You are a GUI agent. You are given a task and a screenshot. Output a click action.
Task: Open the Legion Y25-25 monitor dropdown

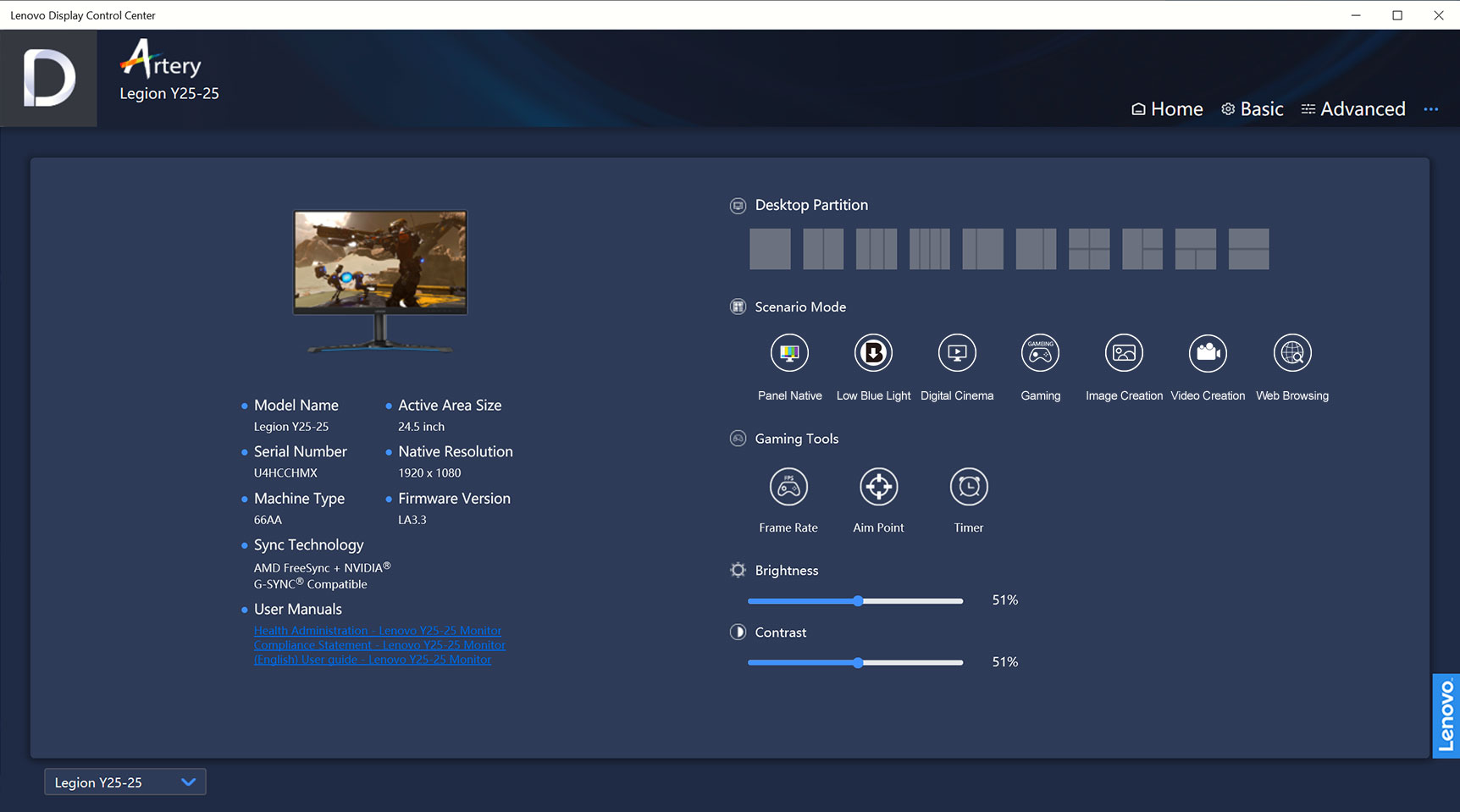coord(124,782)
